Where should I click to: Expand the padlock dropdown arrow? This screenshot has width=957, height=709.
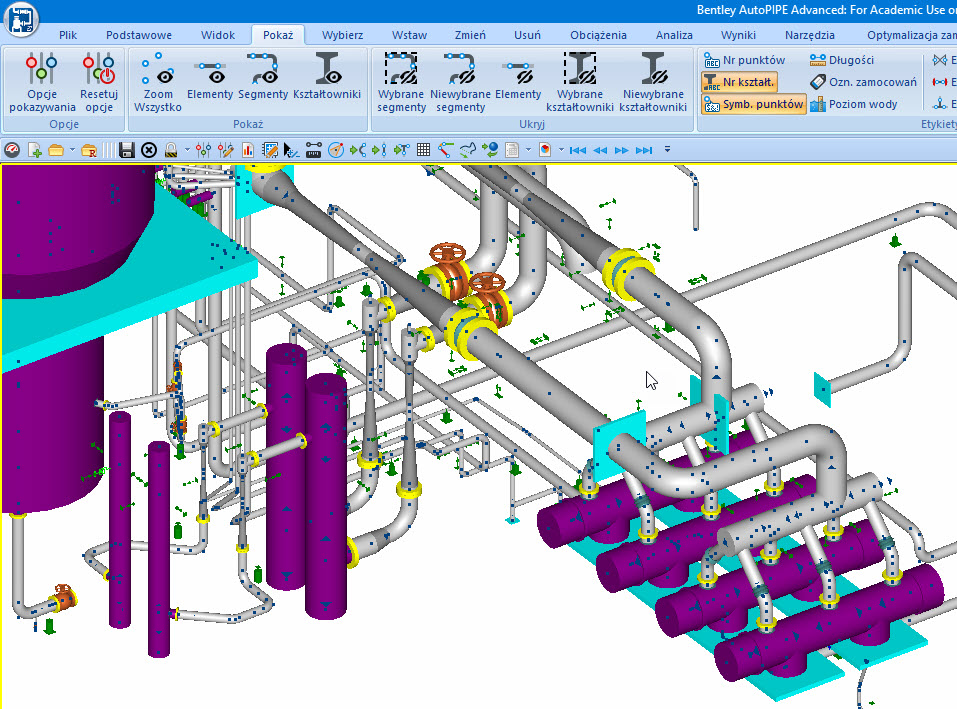(187, 149)
